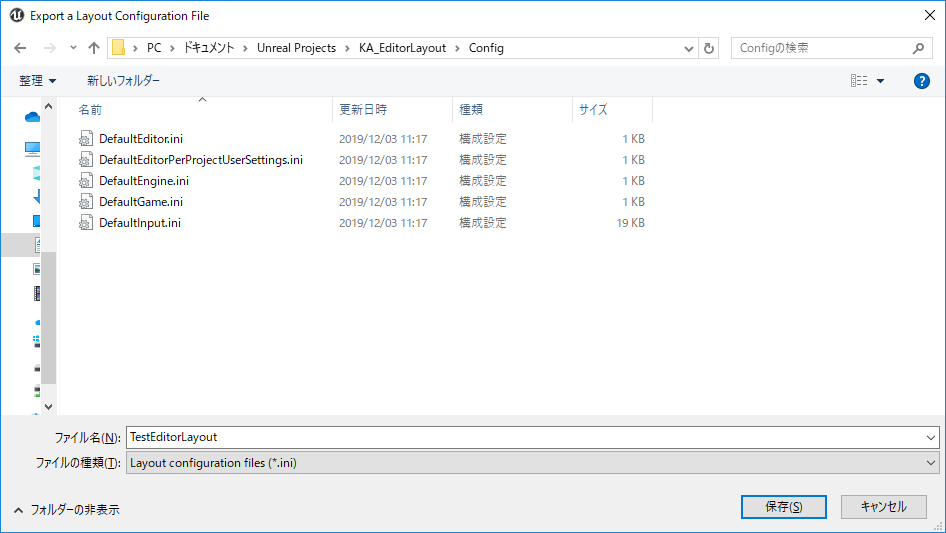Click PC in the address path
946x533 pixels.
coord(154,48)
